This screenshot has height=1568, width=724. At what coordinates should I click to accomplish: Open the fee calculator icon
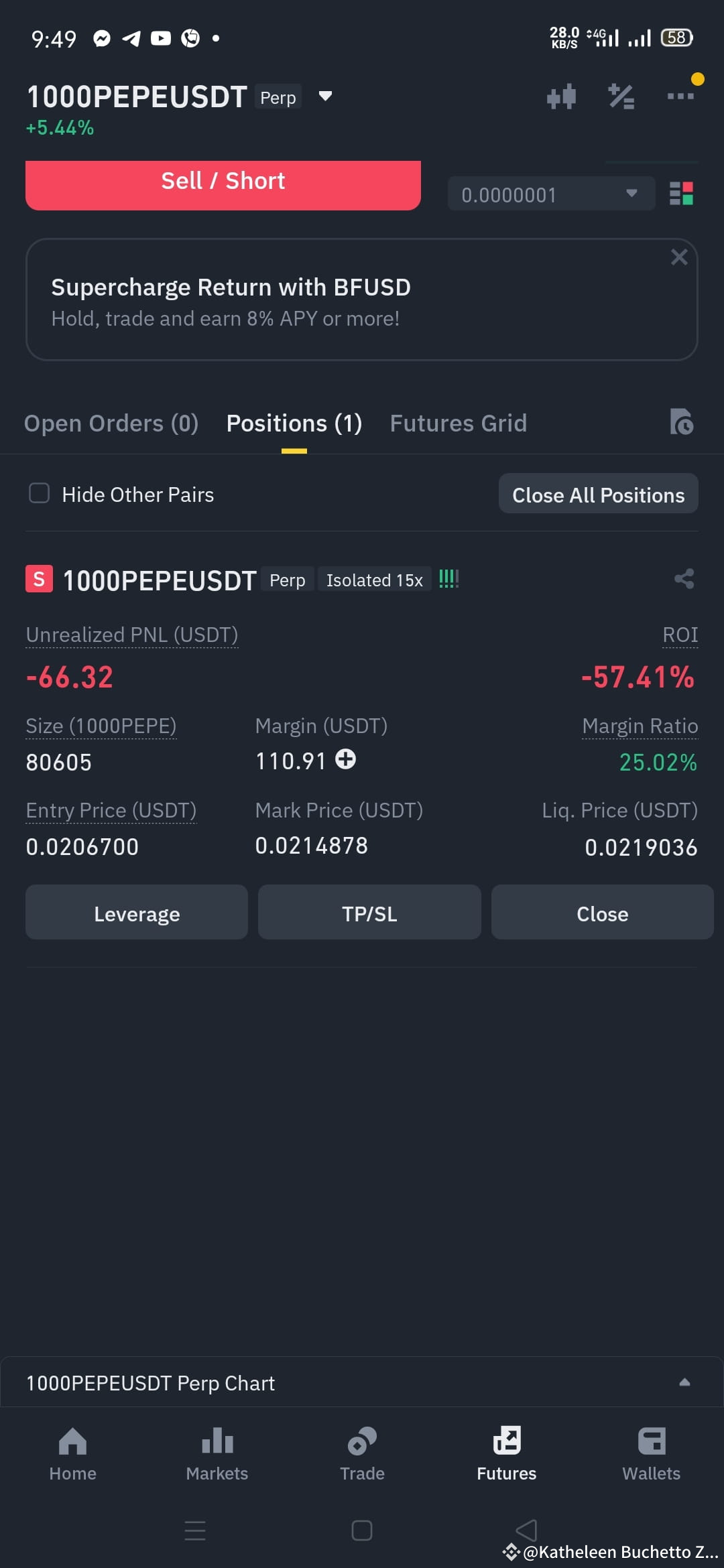[621, 96]
